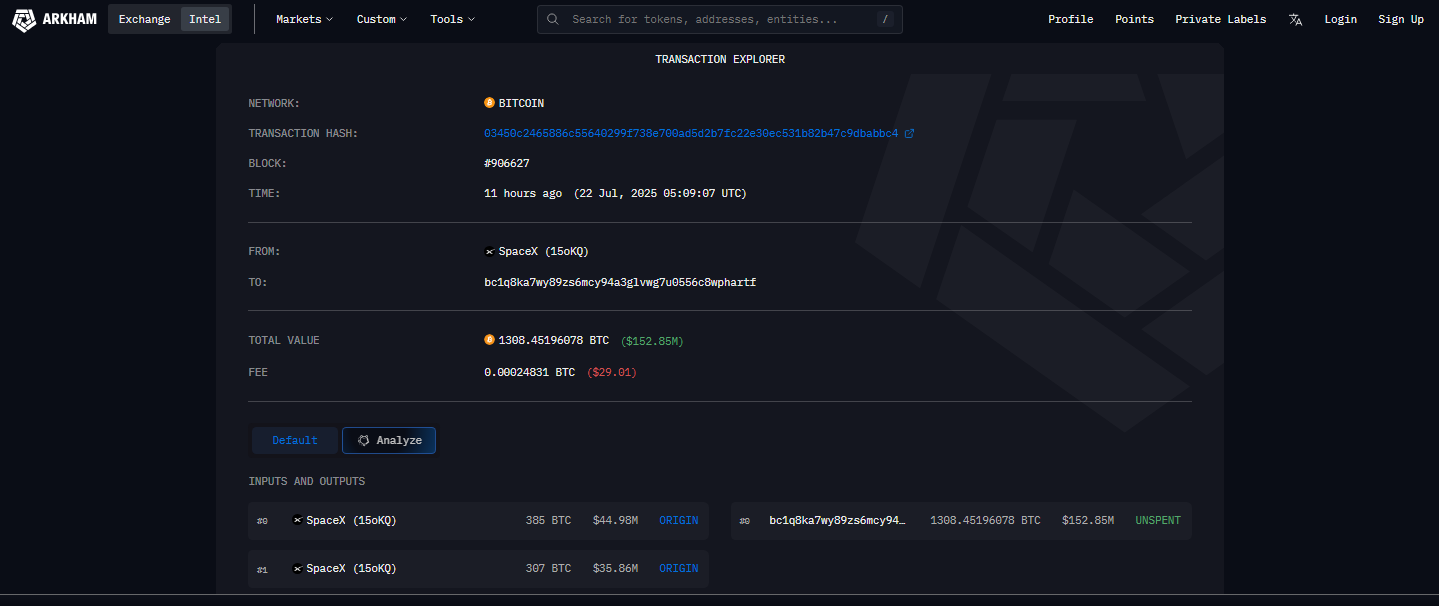Screen dimensions: 1439x606
Task: Select BITCOIN network label
Action: 521,103
